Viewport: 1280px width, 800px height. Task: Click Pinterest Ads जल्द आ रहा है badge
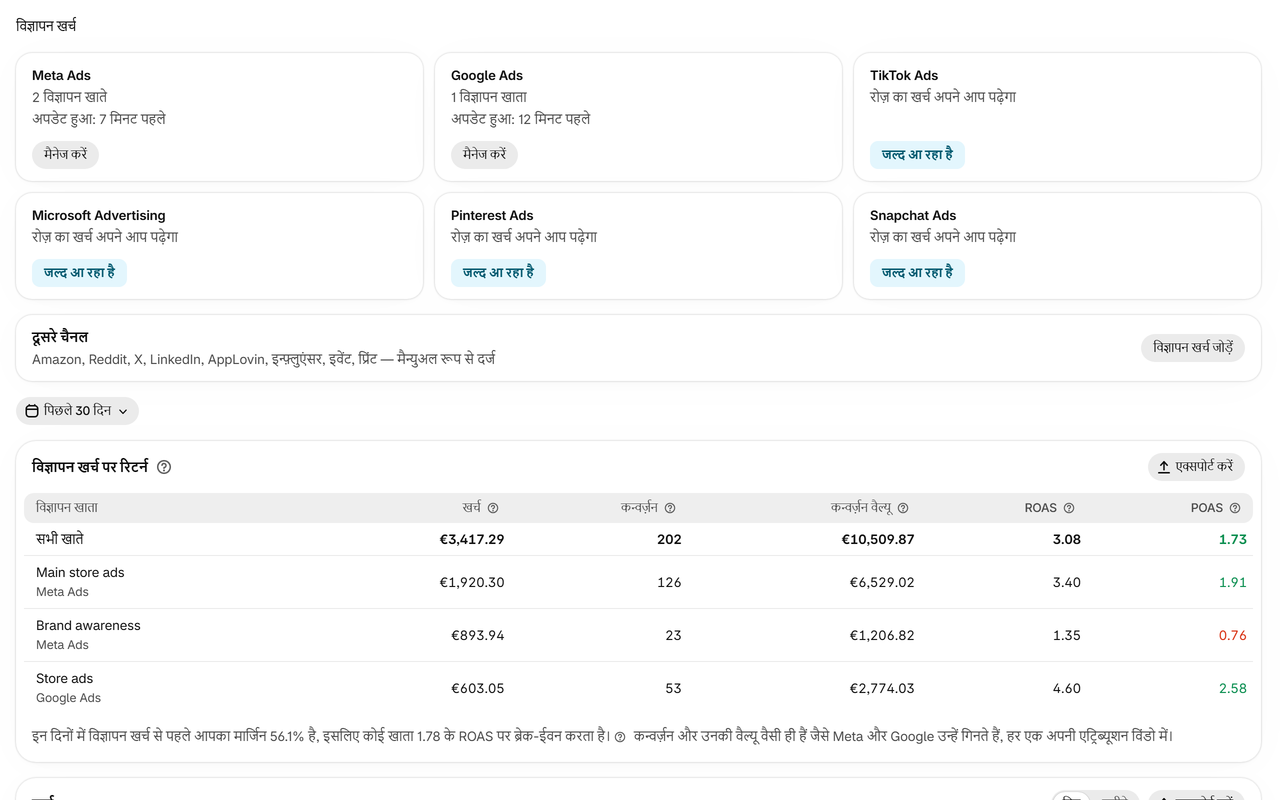tap(498, 272)
